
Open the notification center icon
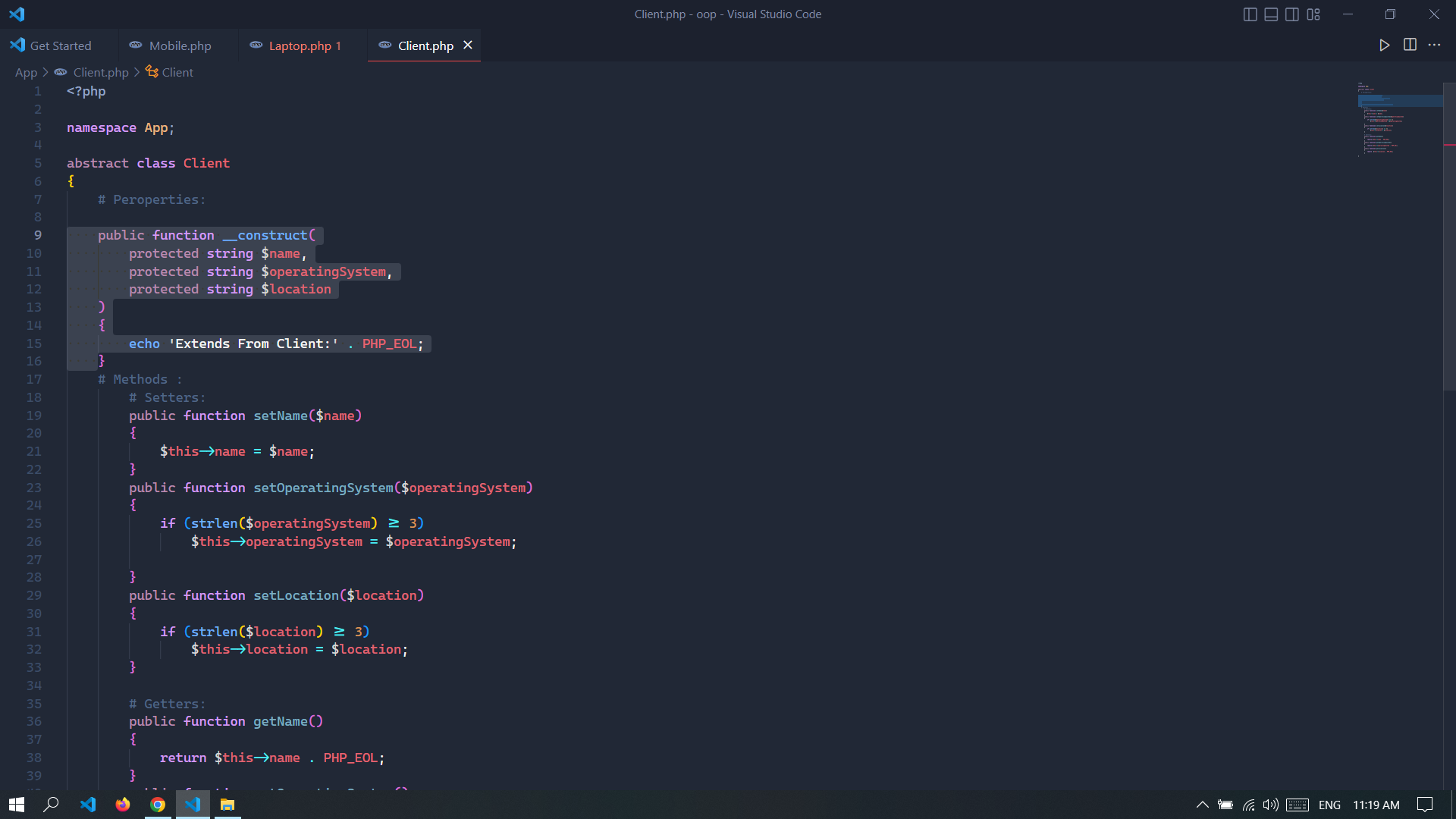(x=1425, y=805)
